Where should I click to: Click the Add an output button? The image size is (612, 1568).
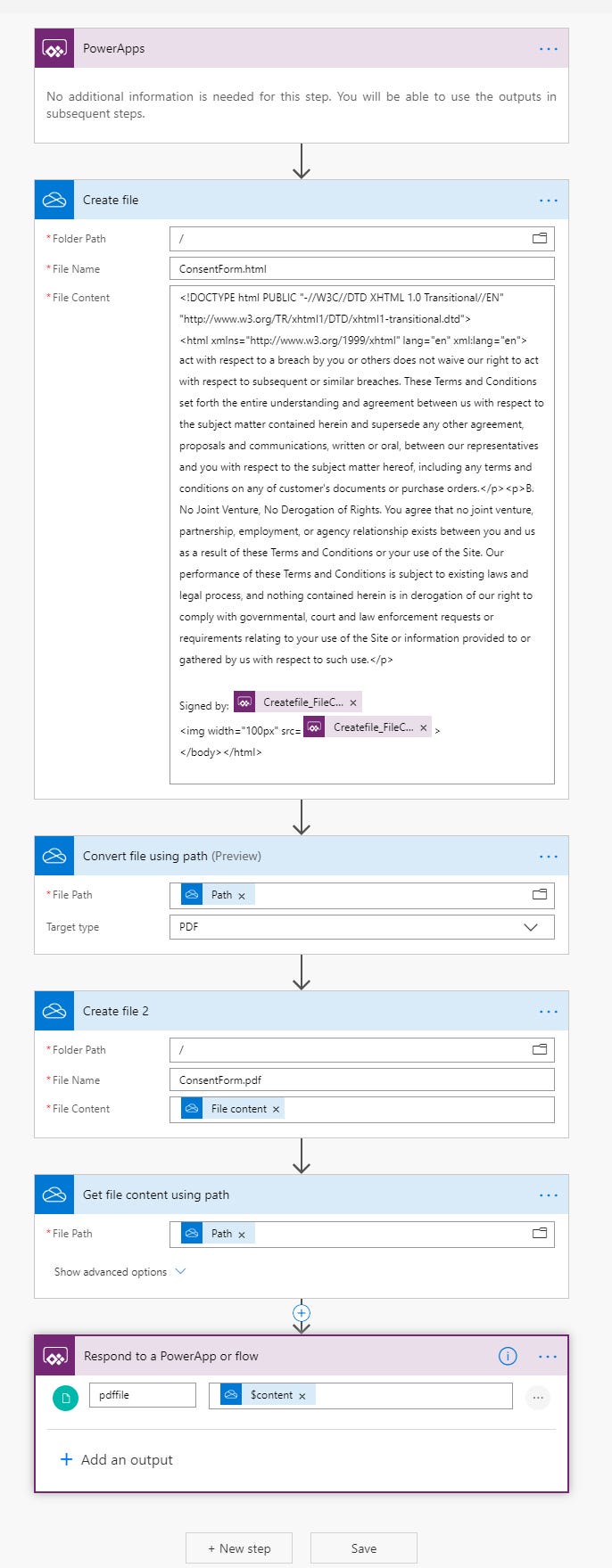click(x=116, y=1459)
